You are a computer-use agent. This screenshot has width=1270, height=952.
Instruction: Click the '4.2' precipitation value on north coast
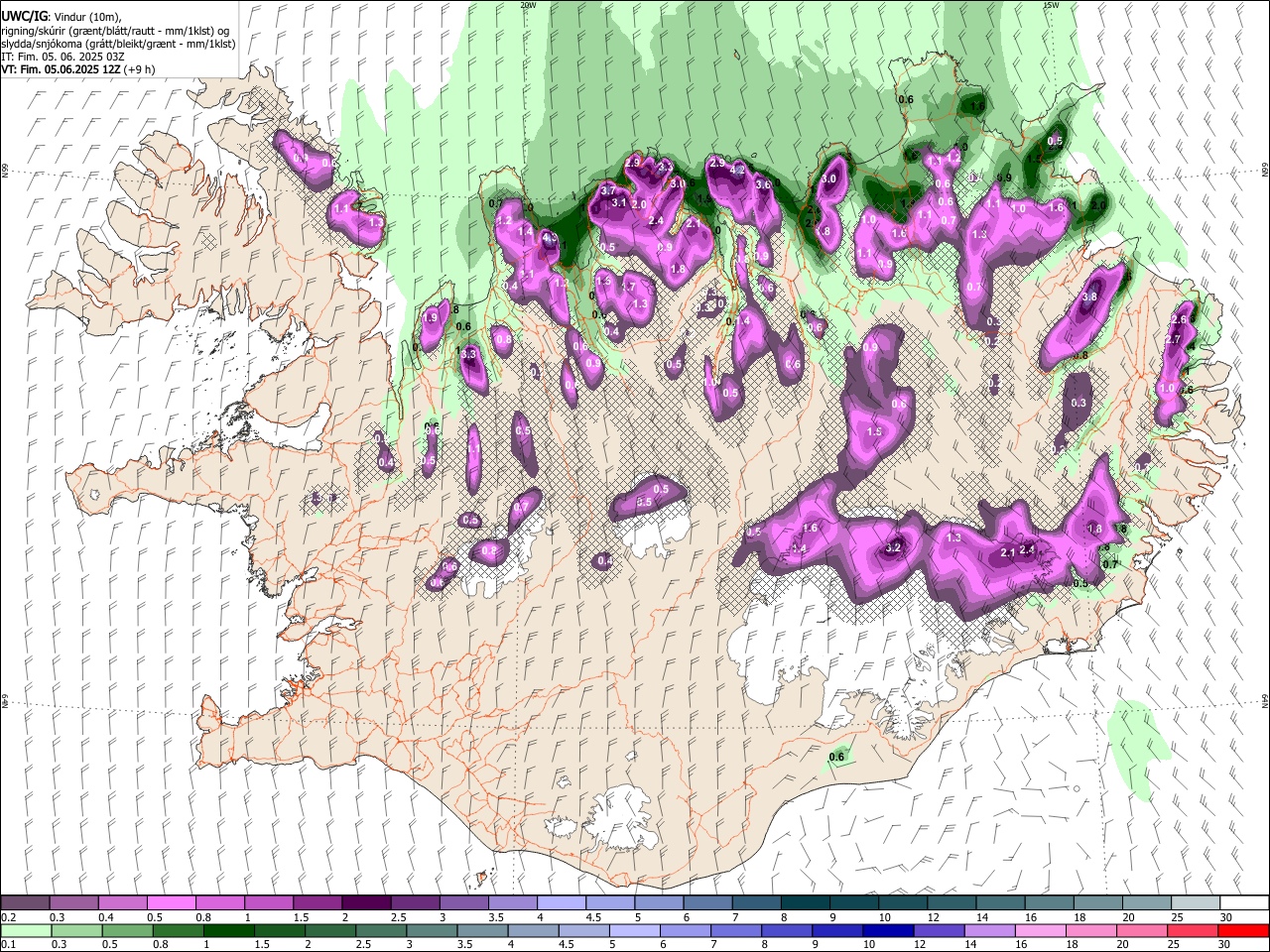pos(737,170)
